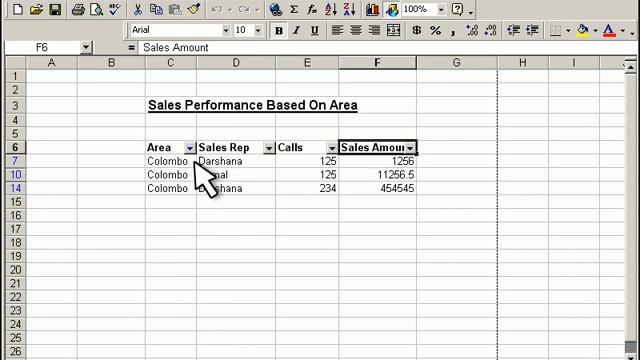
Task: Open Office Assistant help icon
Action: coord(458,9)
